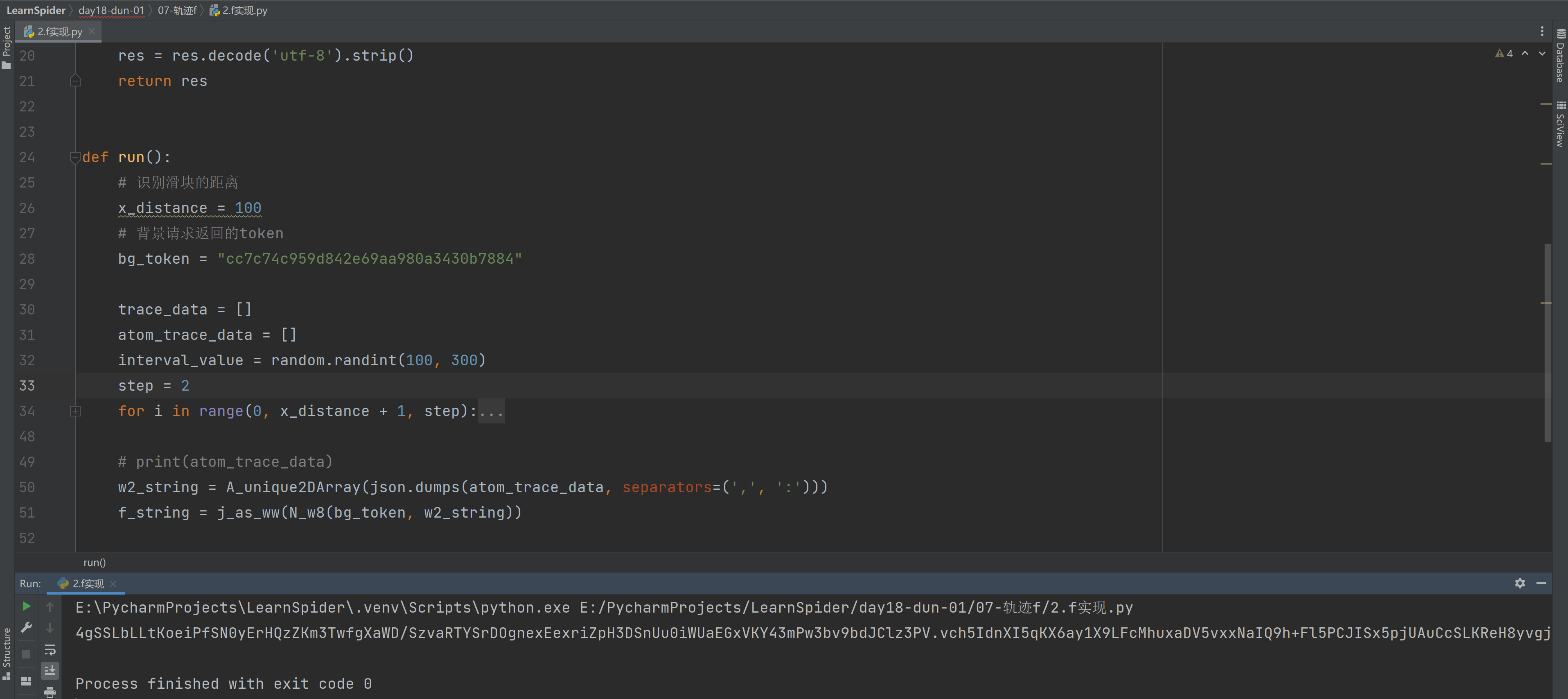Click the comment 识别滑块的距离
This screenshot has width=1568, height=699.
click(178, 183)
